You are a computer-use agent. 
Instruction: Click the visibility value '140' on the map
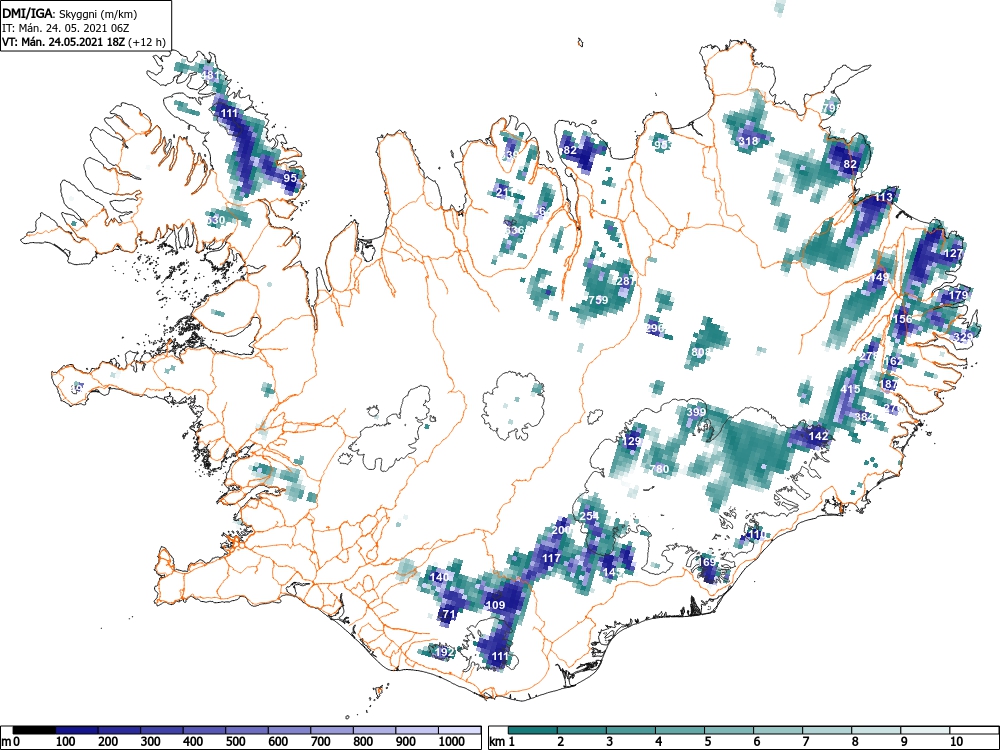(439, 577)
